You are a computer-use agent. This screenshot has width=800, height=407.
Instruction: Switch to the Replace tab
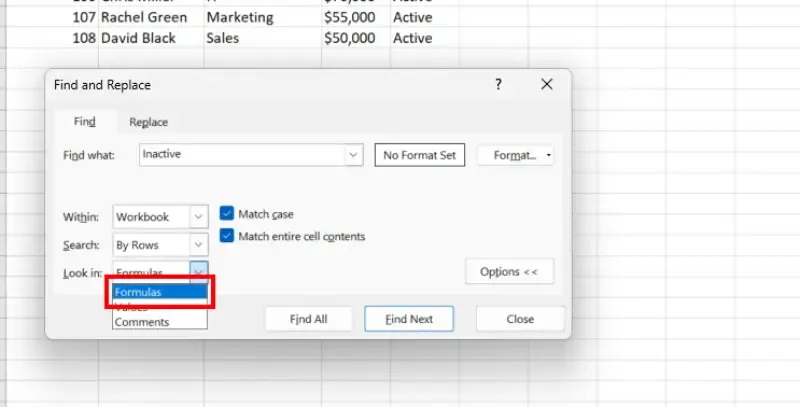(x=148, y=122)
